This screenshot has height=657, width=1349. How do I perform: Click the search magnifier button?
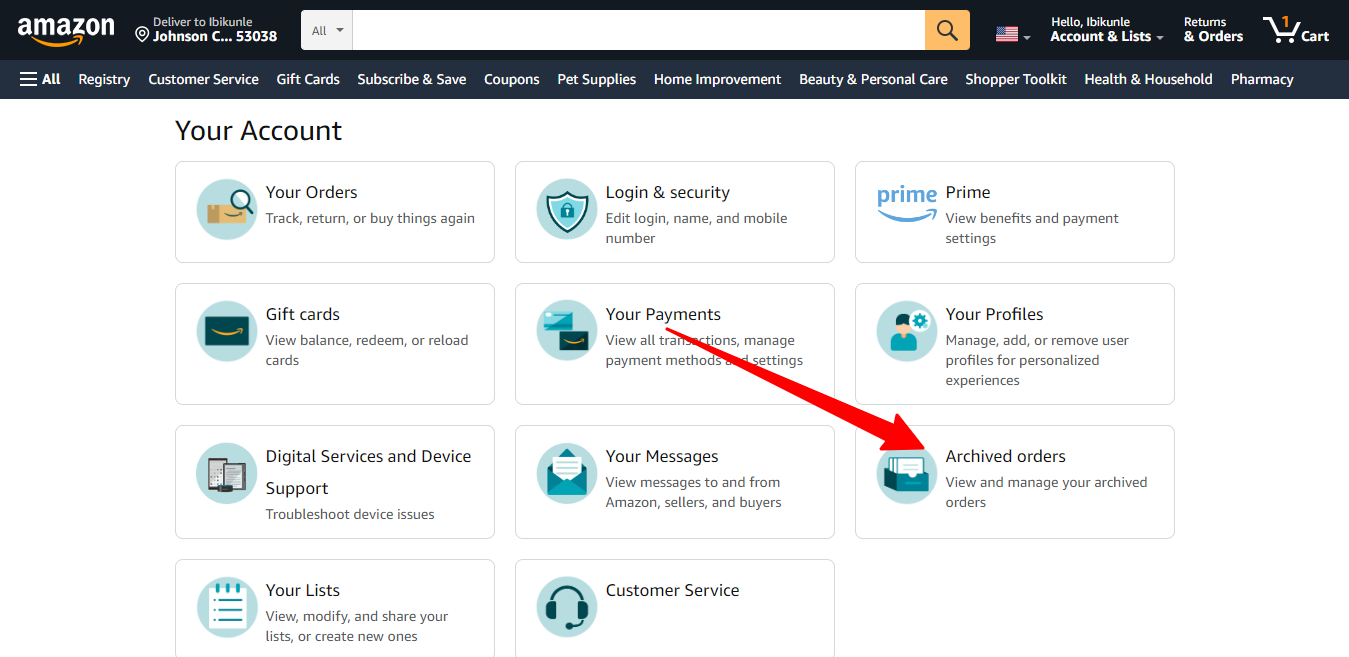(x=947, y=30)
